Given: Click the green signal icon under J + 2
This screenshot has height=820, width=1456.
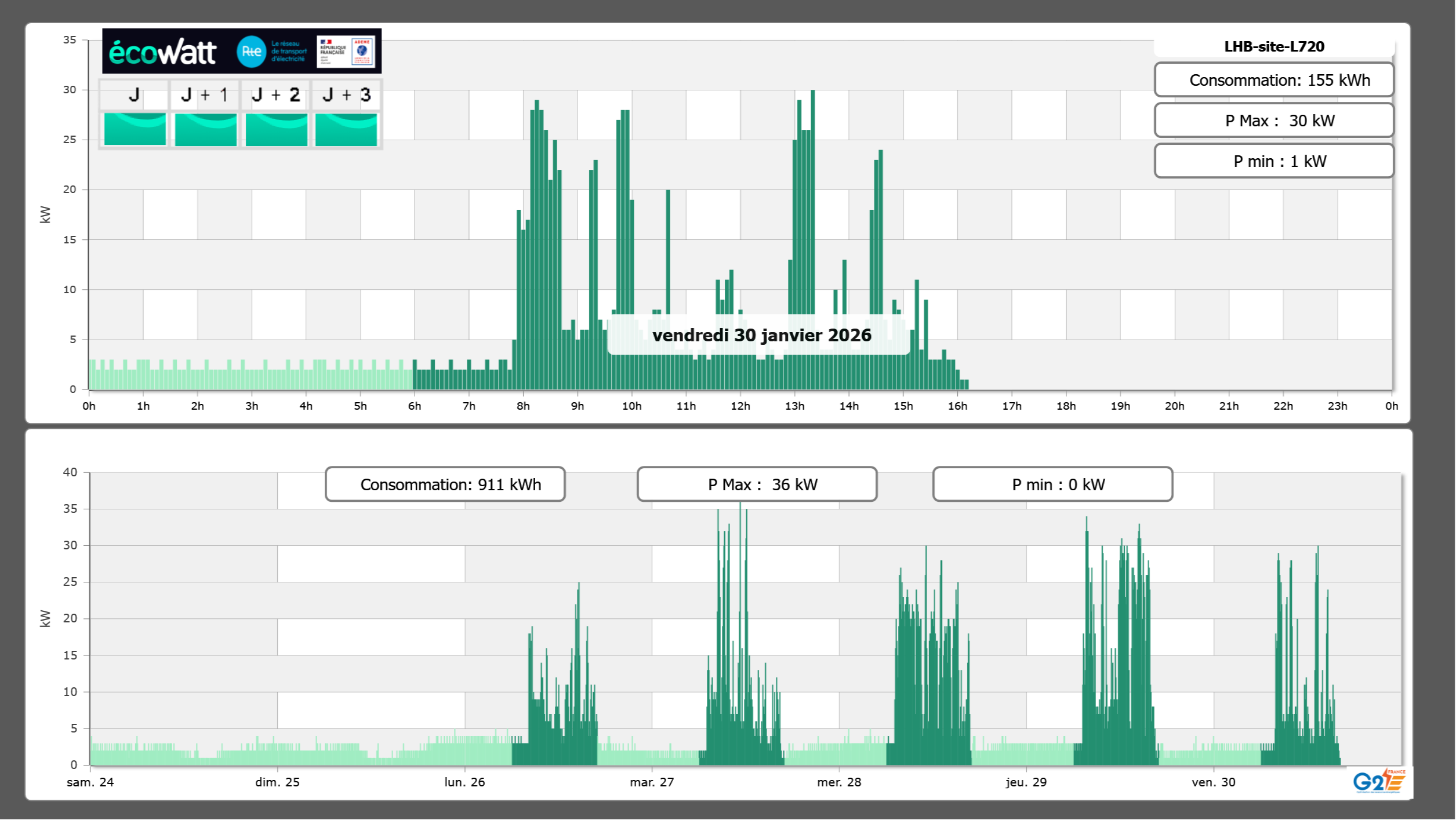Looking at the screenshot, I should 276,129.
